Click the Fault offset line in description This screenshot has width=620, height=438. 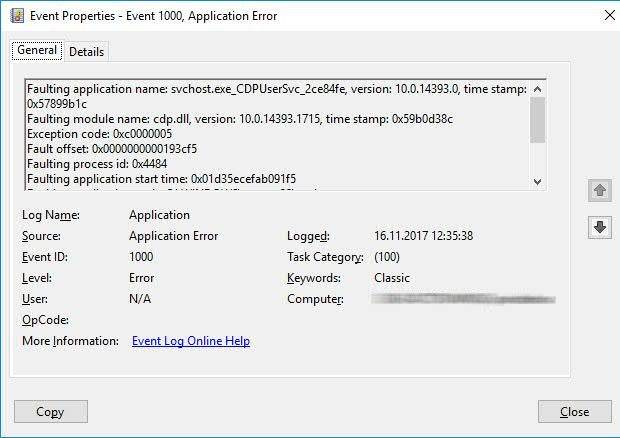click(112, 149)
